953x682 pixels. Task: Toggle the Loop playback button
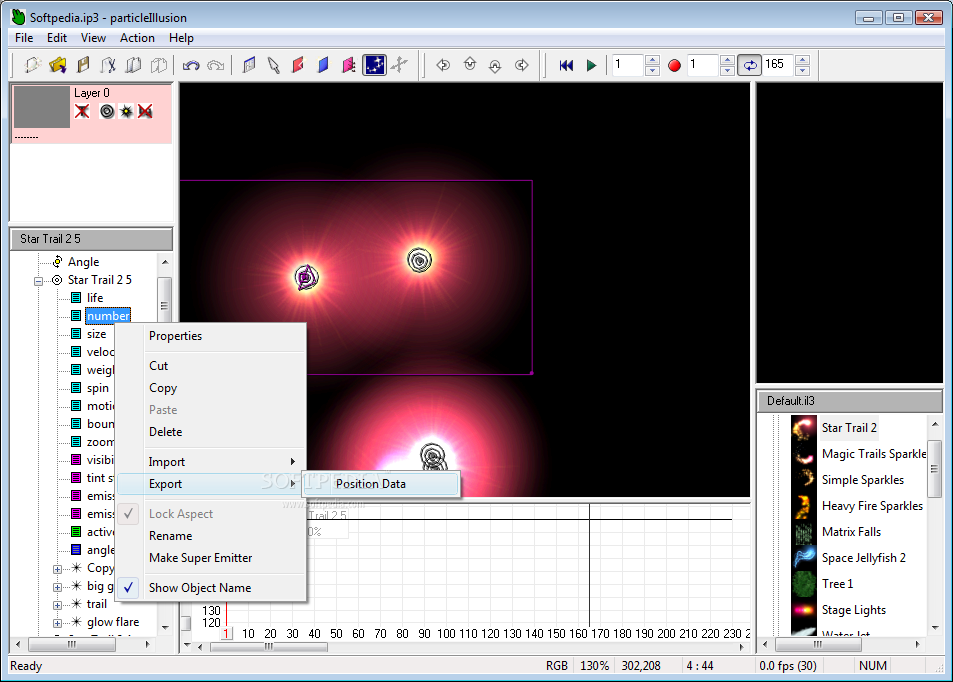point(750,65)
